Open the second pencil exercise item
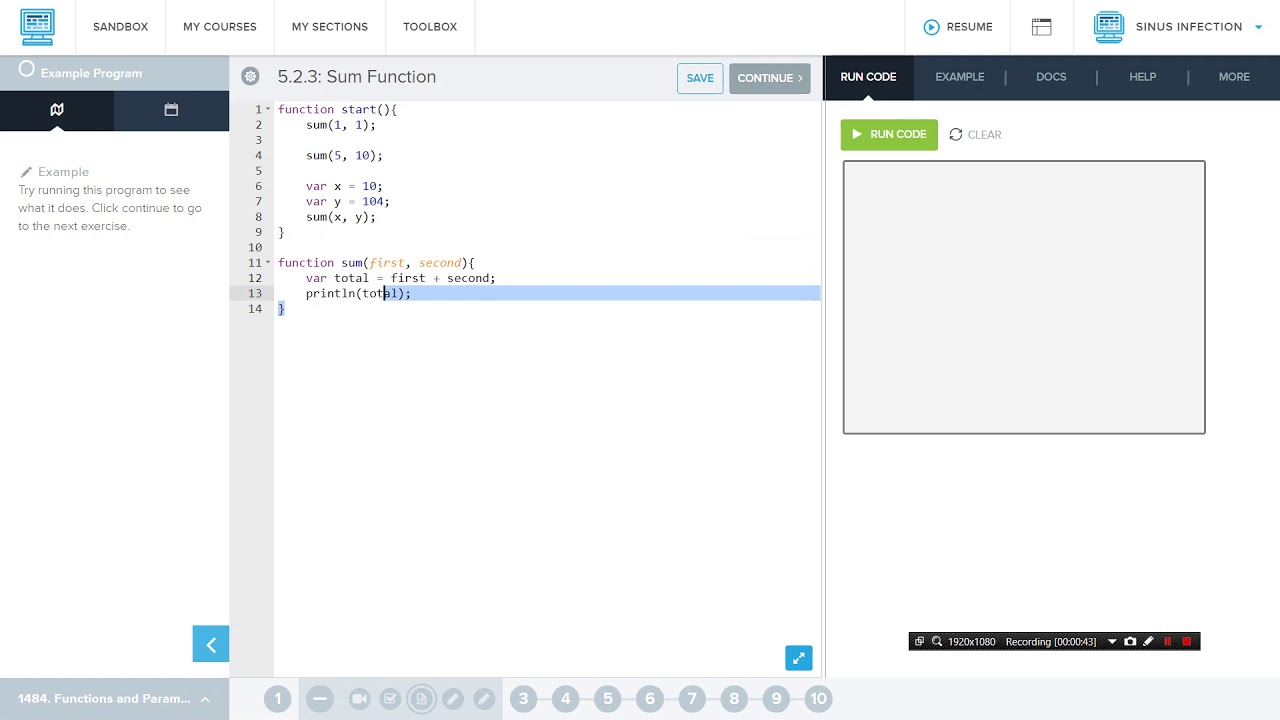Image resolution: width=1280 pixels, height=720 pixels. click(483, 699)
